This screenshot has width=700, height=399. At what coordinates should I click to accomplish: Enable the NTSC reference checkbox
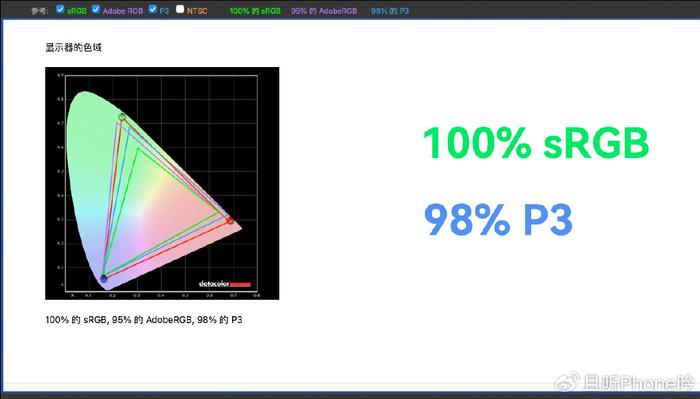point(180,9)
